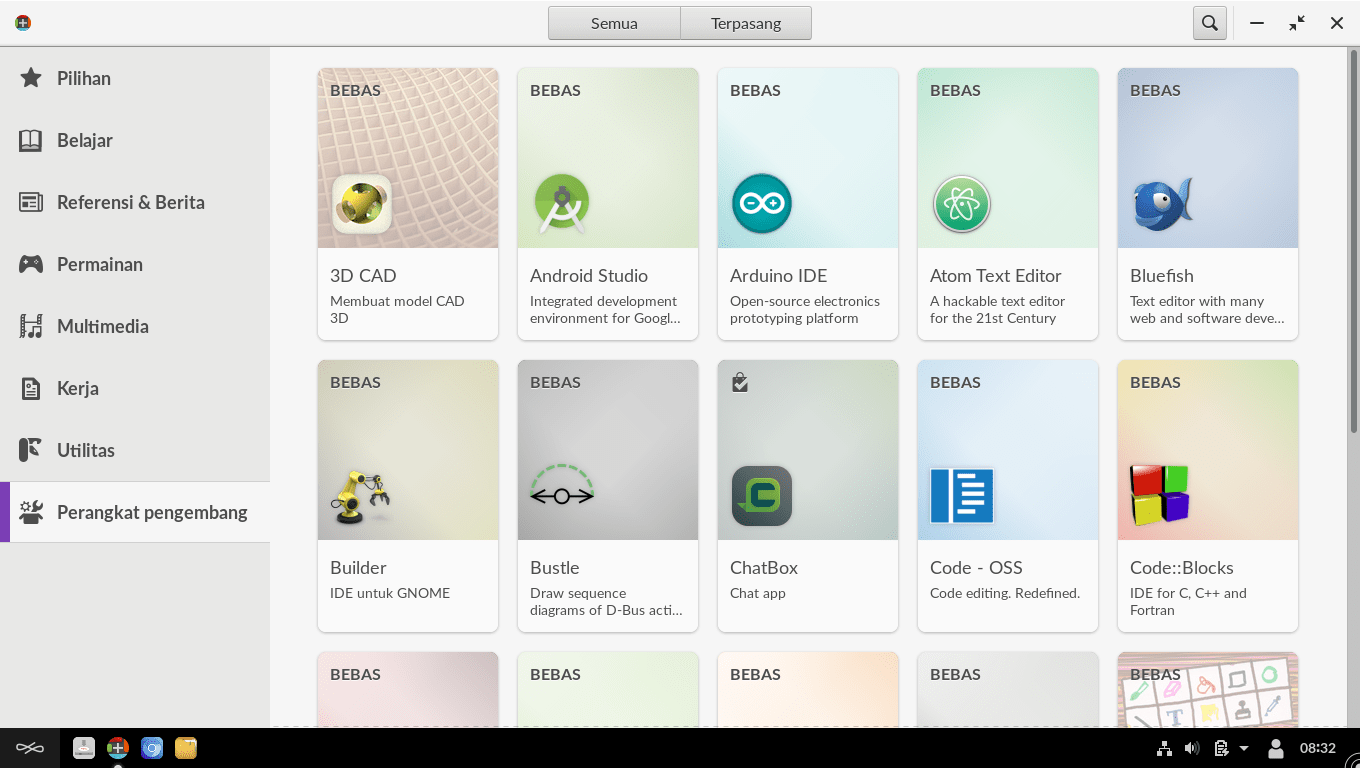Click the Arduino IDE title text
1360x768 pixels.
[x=779, y=276]
